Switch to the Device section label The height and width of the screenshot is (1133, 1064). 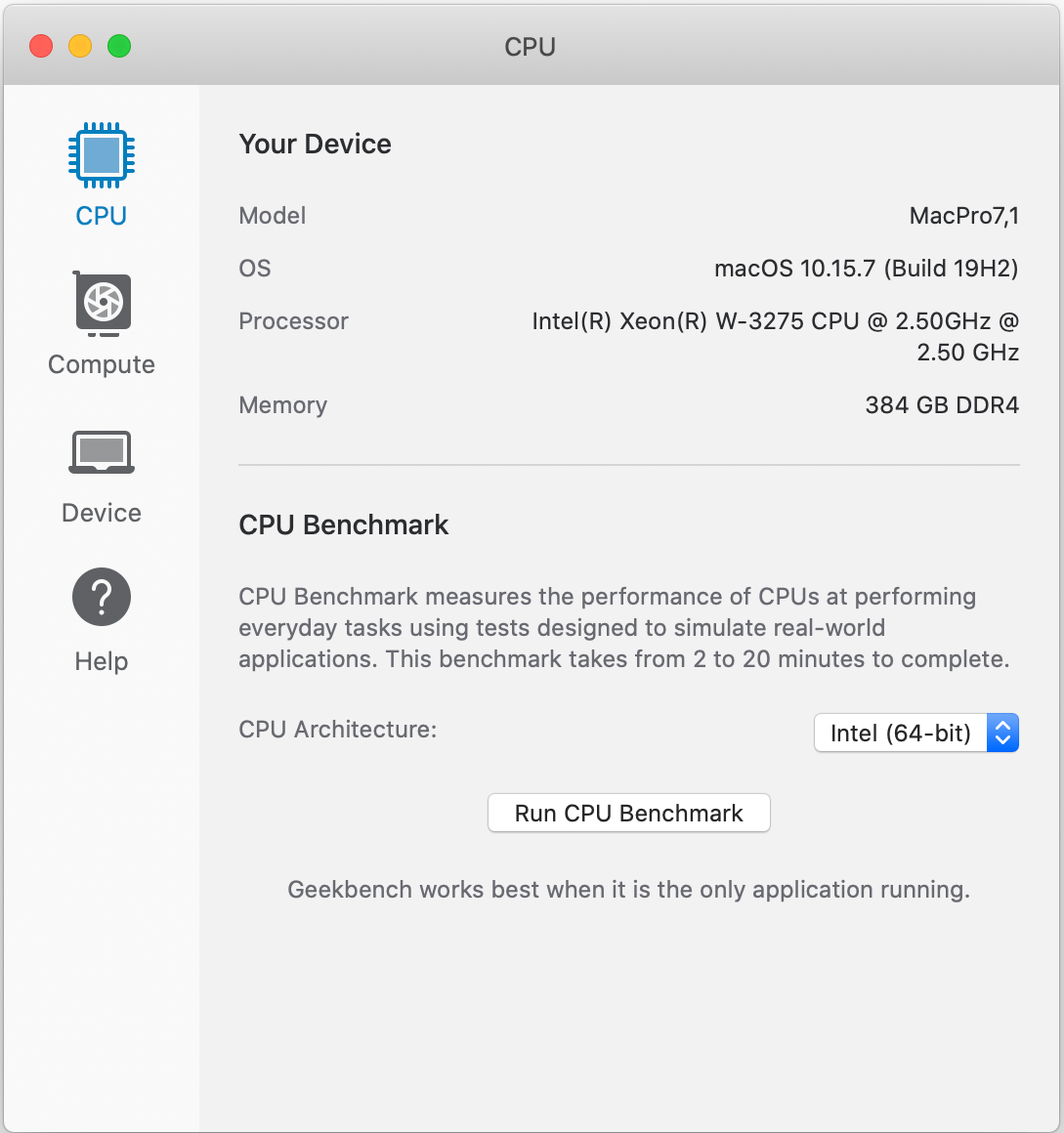pyautogui.click(x=102, y=513)
